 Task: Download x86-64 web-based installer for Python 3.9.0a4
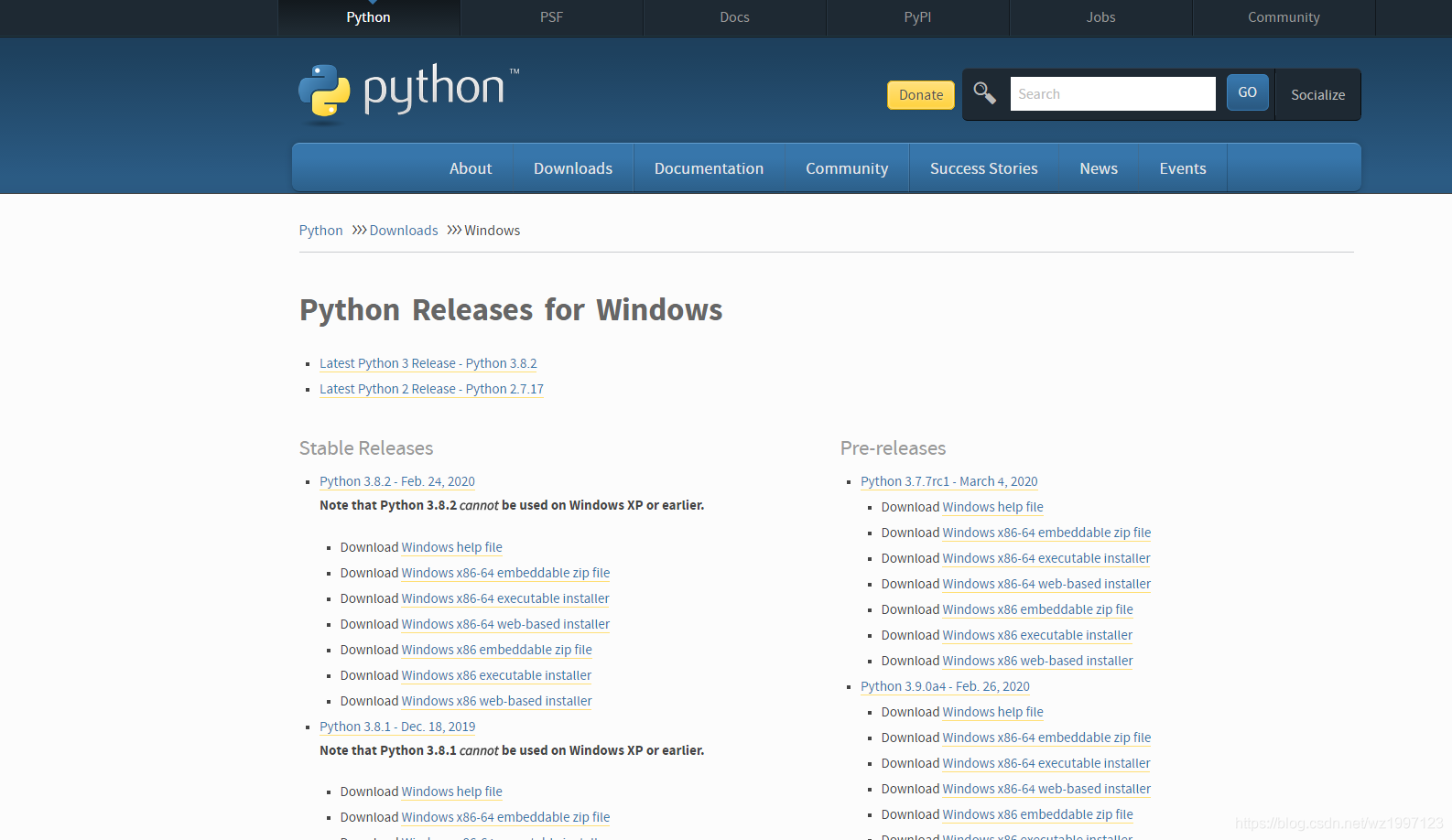(x=1046, y=789)
